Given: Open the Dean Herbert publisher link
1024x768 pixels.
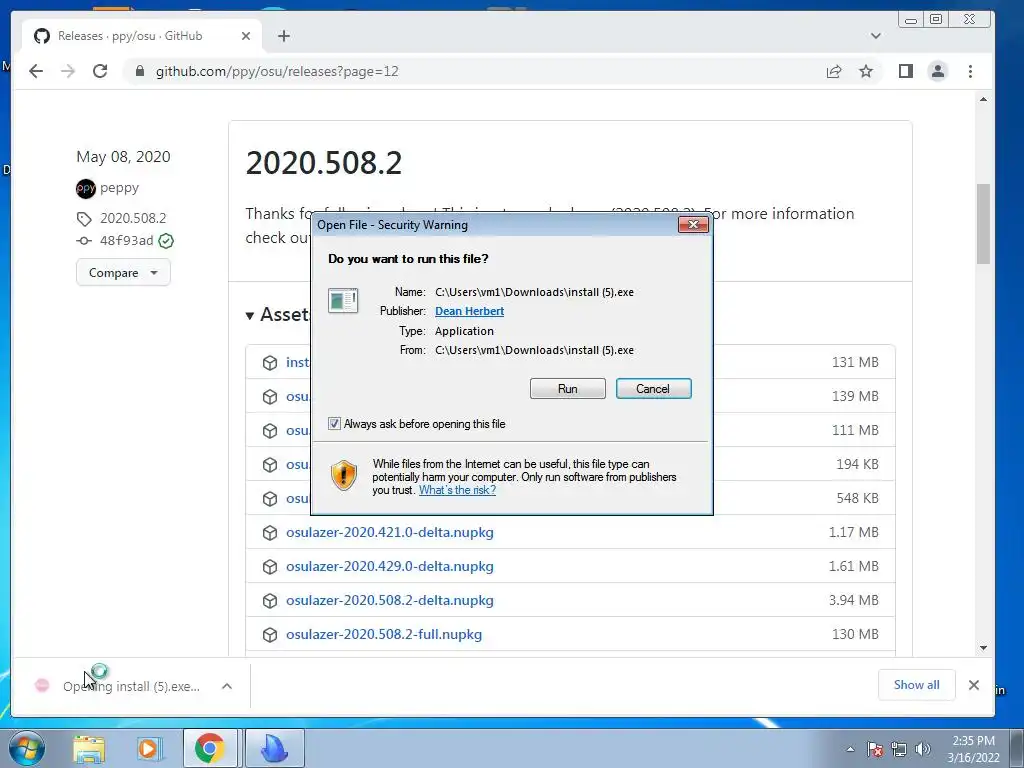Looking at the screenshot, I should point(469,311).
